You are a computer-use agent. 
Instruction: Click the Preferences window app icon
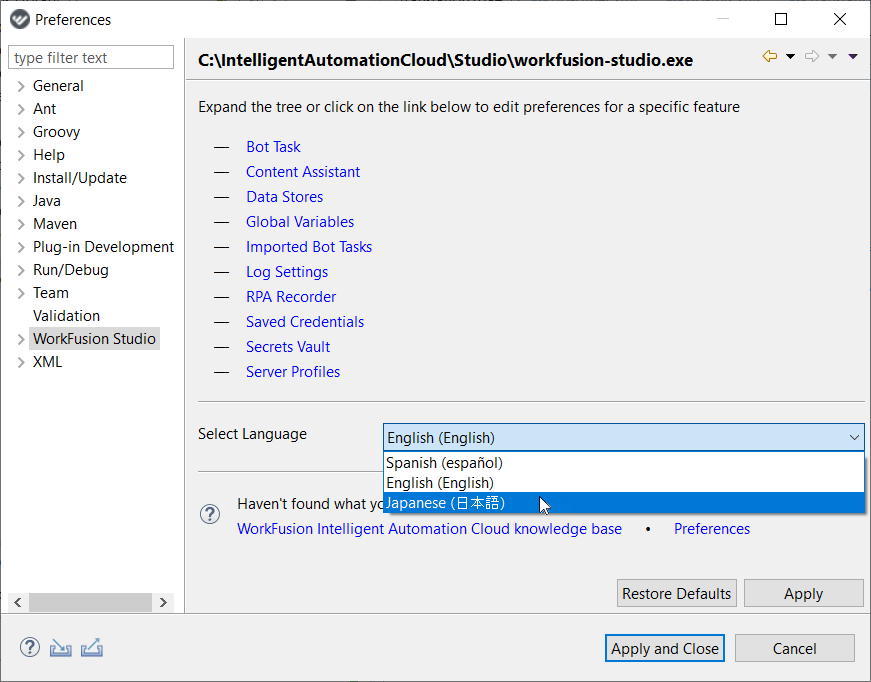pyautogui.click(x=19, y=19)
